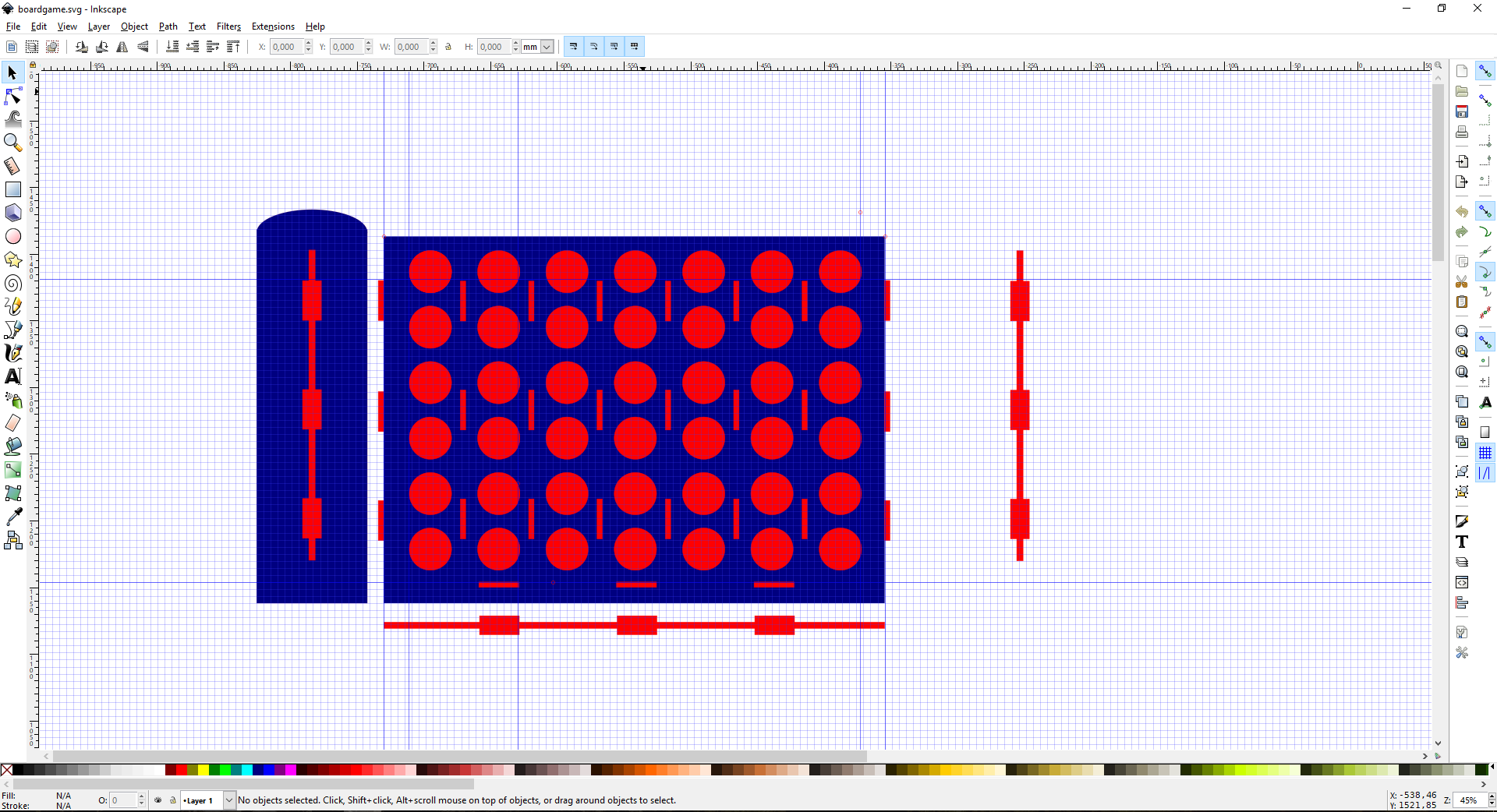The width and height of the screenshot is (1497, 812).
Task: Click the horizontal canvas scrollbar
Action: click(460, 756)
